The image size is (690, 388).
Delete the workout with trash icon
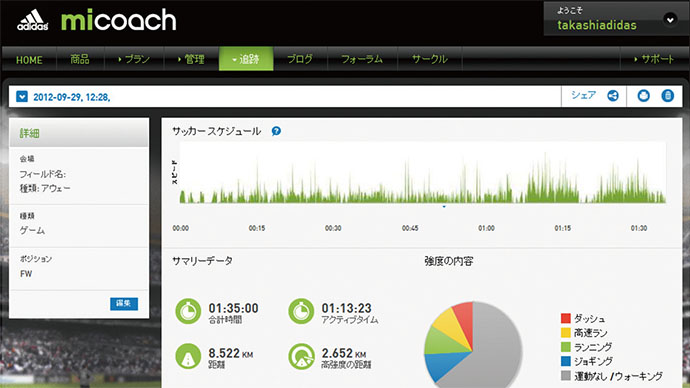tap(668, 95)
